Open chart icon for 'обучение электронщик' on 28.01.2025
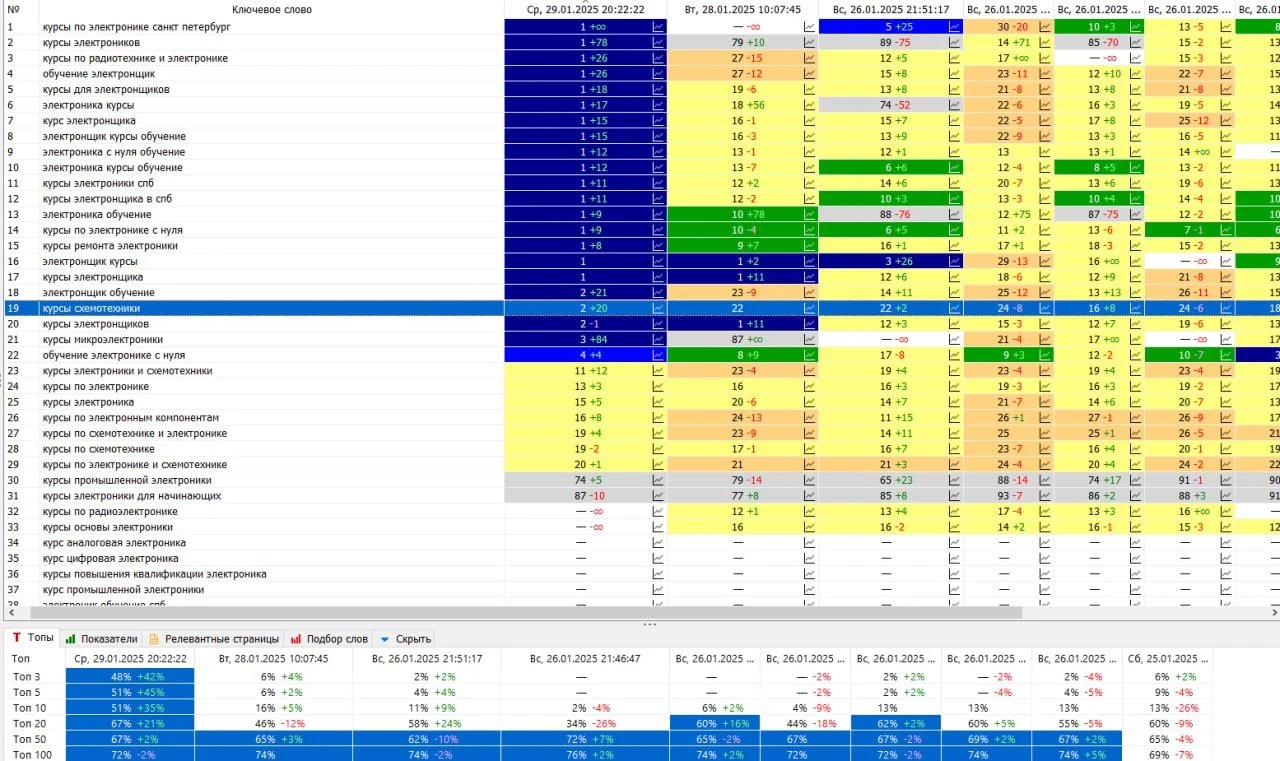The image size is (1280, 761). point(809,74)
